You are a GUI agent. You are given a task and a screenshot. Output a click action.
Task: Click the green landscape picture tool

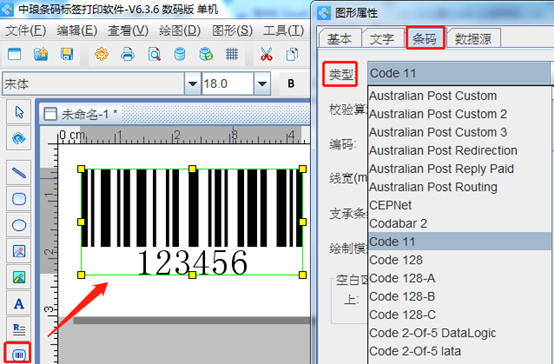pyautogui.click(x=19, y=277)
